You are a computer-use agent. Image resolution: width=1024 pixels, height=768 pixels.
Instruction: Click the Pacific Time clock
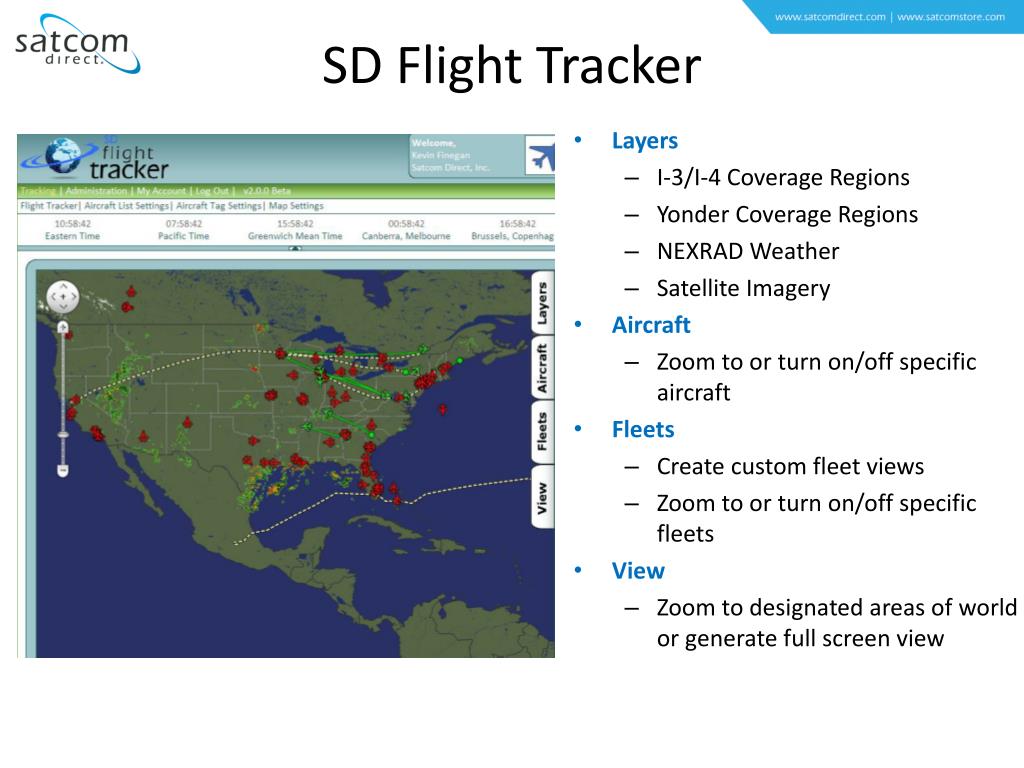click(184, 230)
